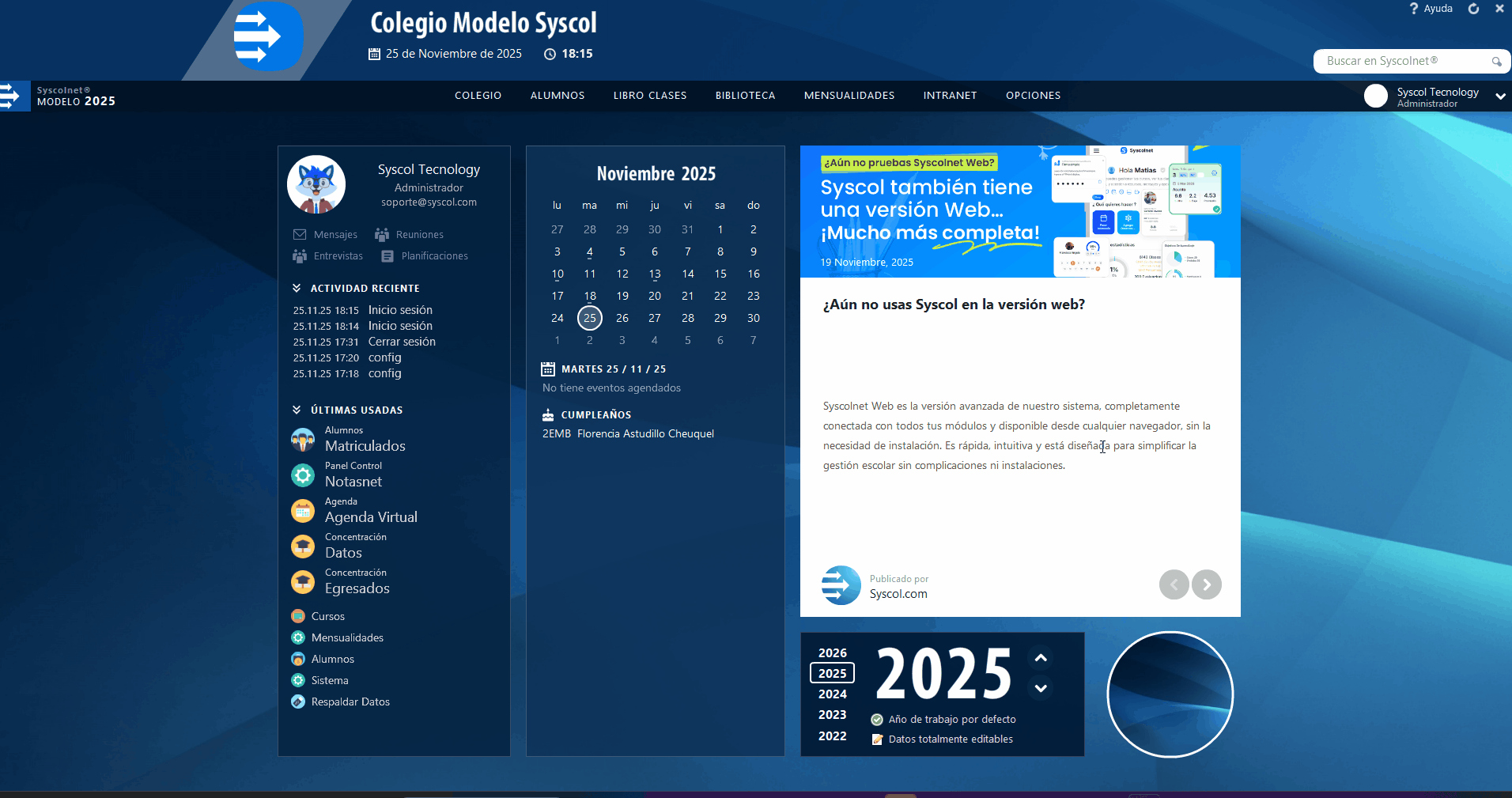1512x798 pixels.
Task: Open the Planificaciones list icon
Action: (x=387, y=256)
